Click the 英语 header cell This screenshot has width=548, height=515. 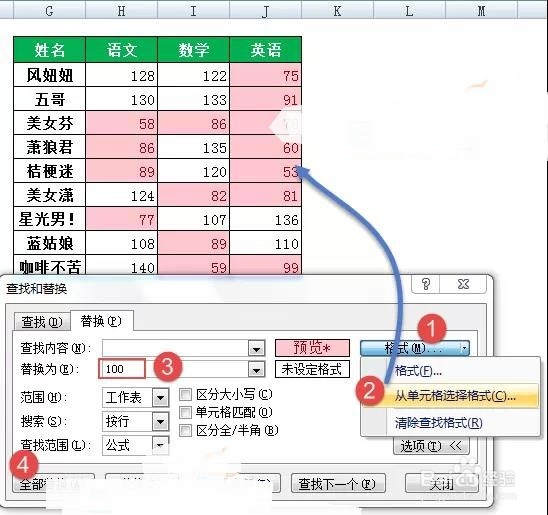(x=266, y=50)
